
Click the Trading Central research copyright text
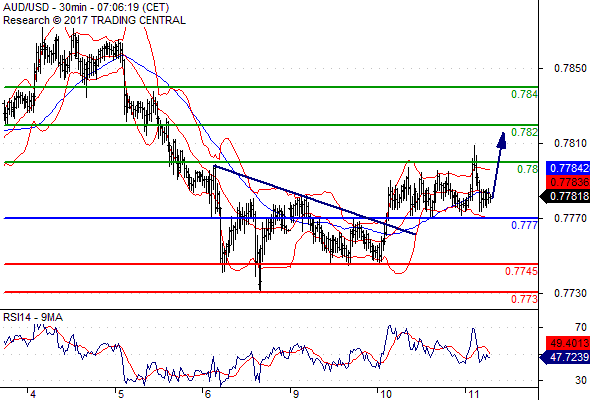coord(94,20)
